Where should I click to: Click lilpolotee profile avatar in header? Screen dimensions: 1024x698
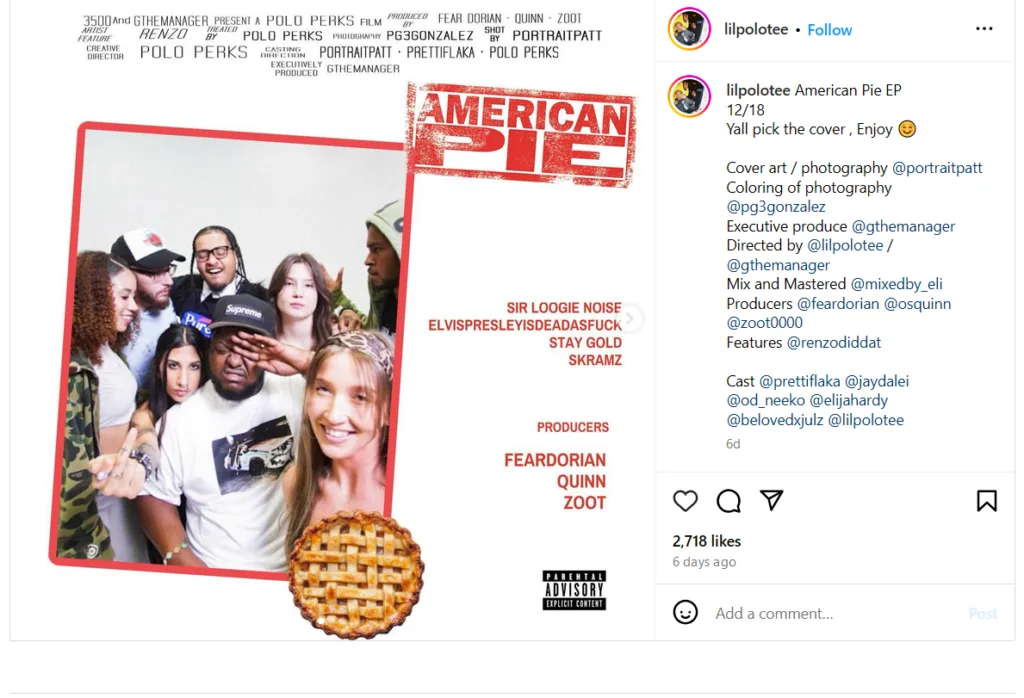[689, 29]
